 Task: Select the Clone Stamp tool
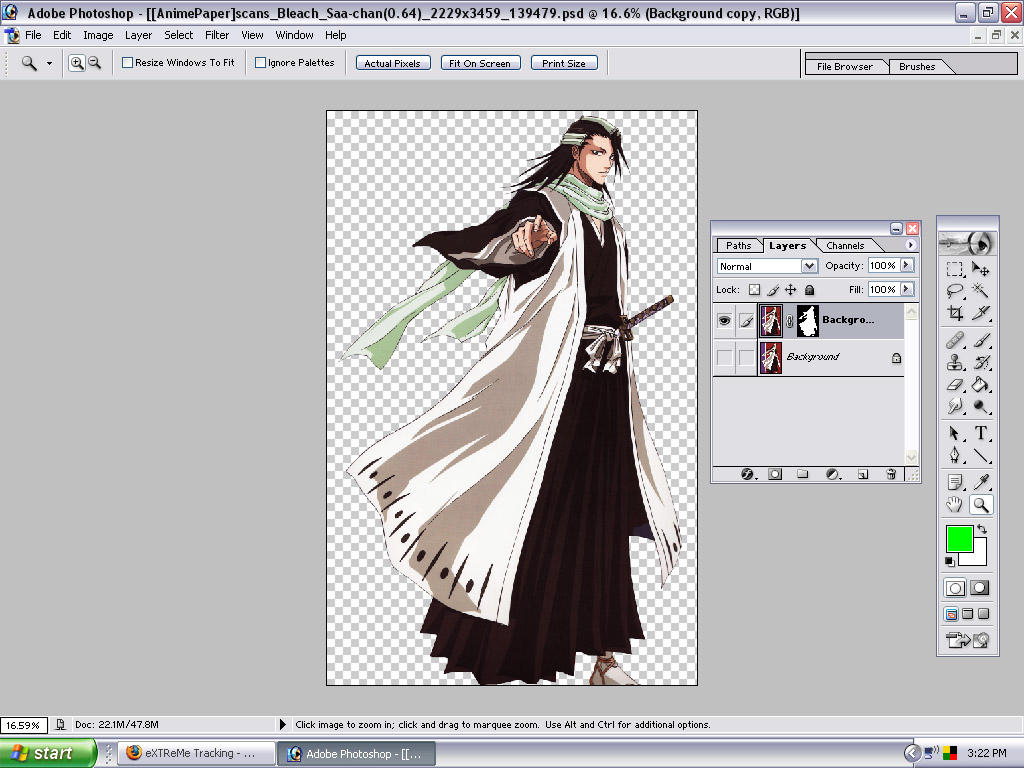[955, 362]
